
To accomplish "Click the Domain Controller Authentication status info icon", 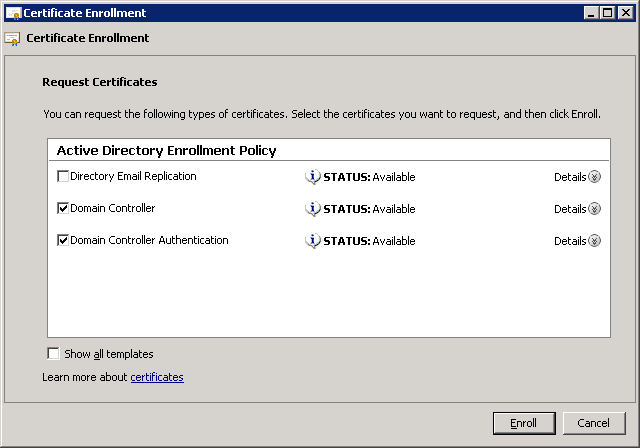I will click(x=312, y=241).
